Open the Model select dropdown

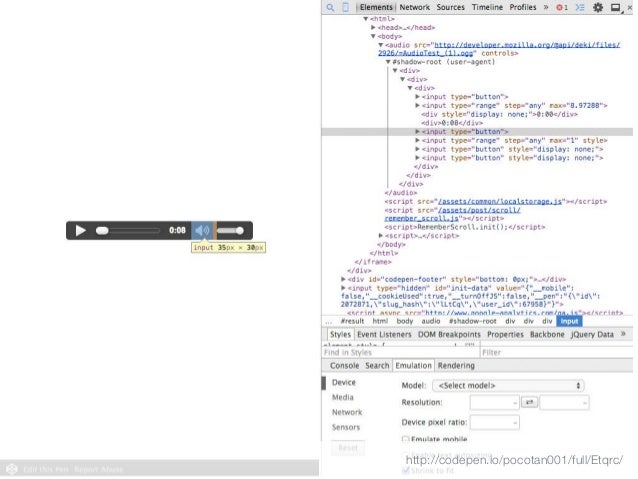click(x=508, y=385)
